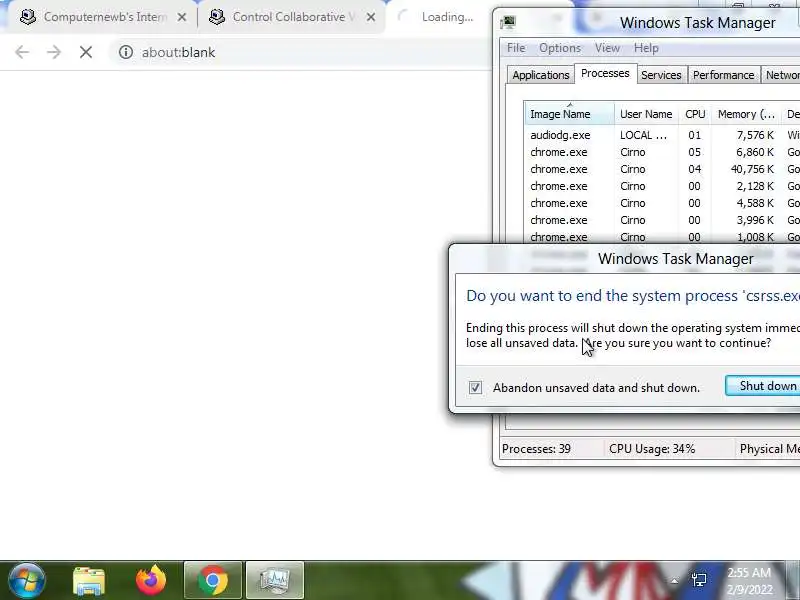Click the LOCAL ... user name cell
The height and width of the screenshot is (600, 800).
click(643, 135)
